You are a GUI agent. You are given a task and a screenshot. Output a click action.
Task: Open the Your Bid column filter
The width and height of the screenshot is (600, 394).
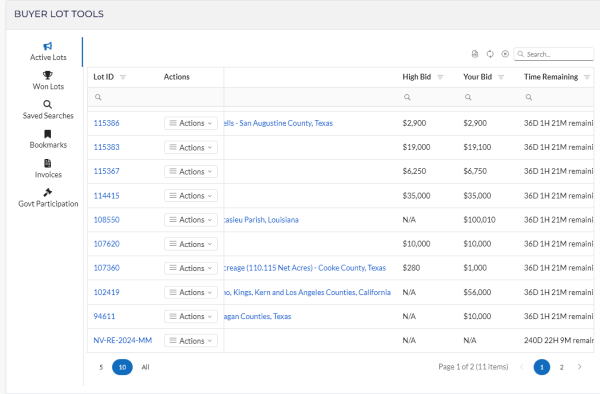(501, 77)
